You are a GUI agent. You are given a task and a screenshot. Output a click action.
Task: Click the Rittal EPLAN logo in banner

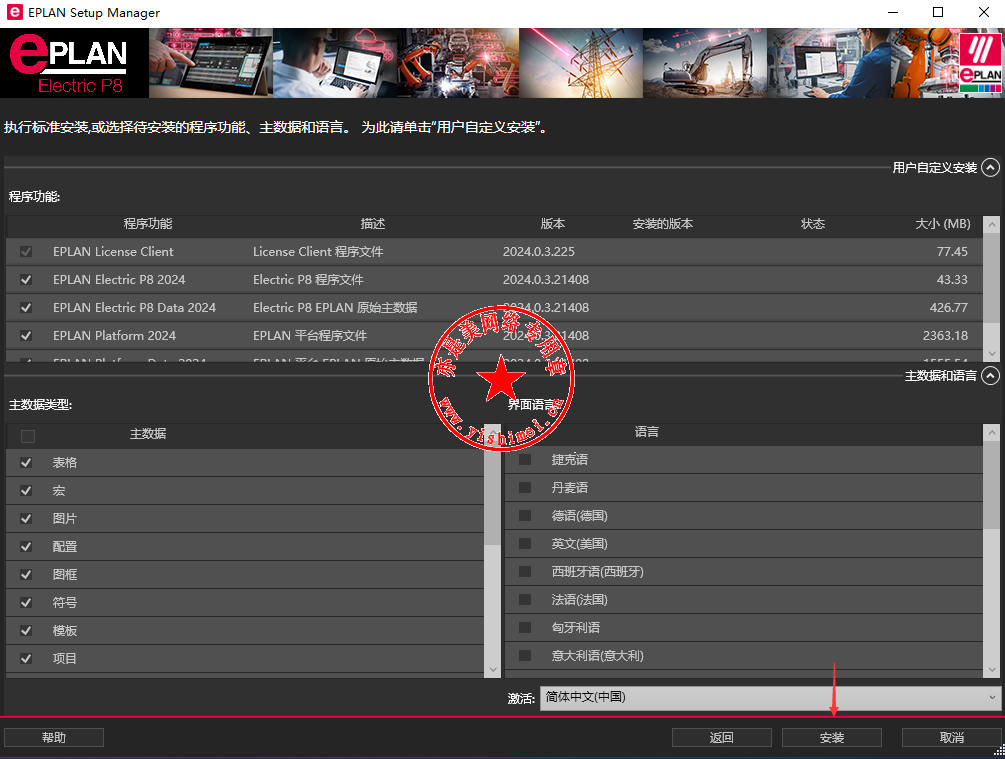pos(981,63)
